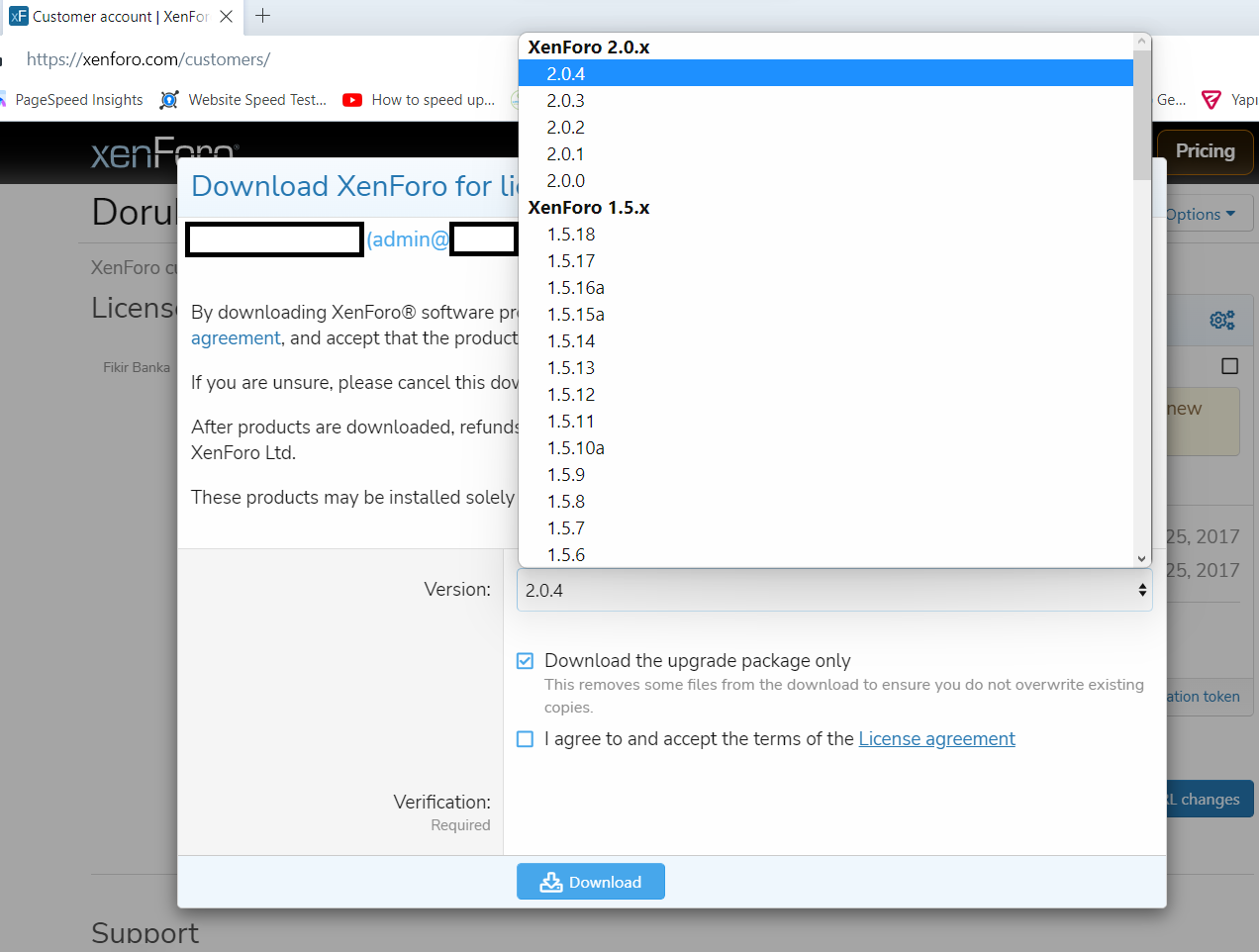
Task: Open YouTube How to speed up bookmark
Action: (419, 100)
